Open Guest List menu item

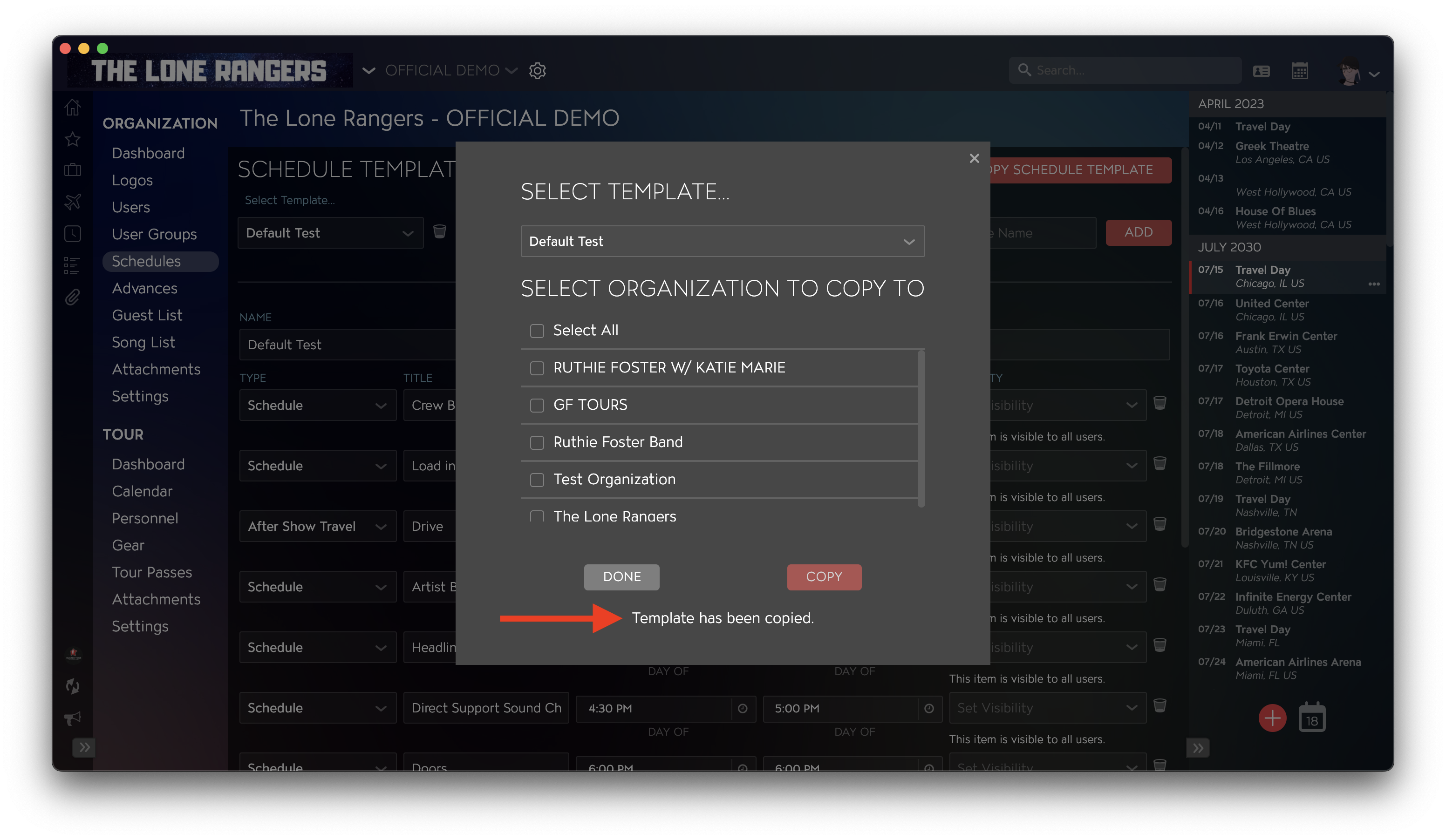147,315
